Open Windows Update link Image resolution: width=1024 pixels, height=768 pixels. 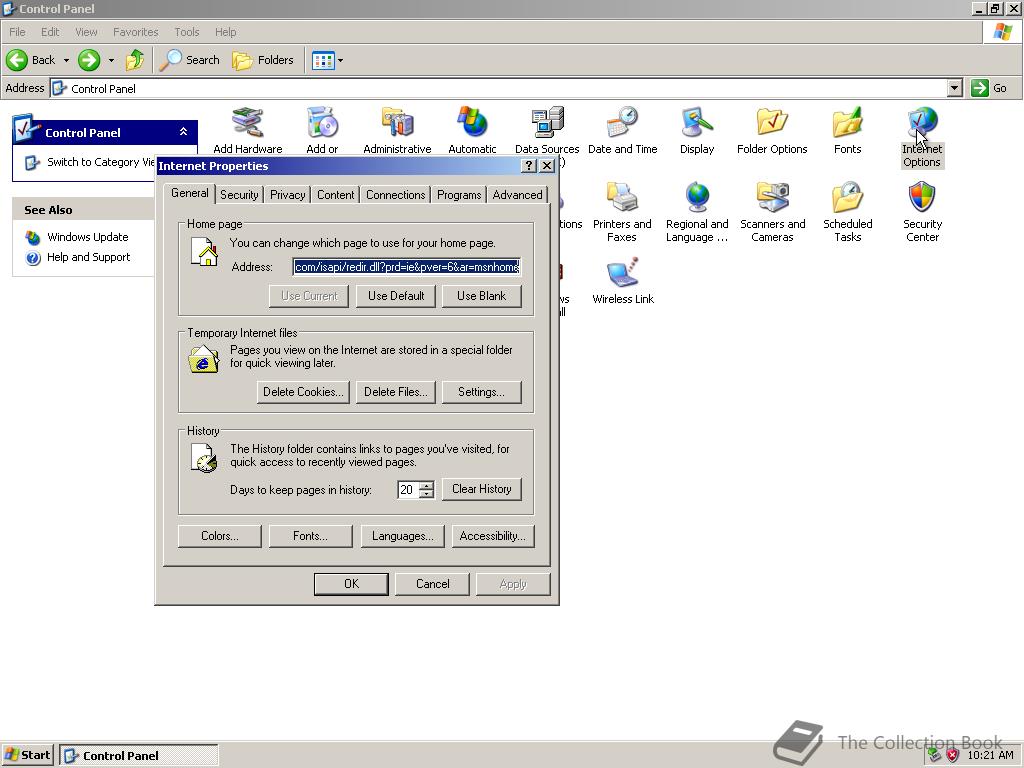(x=88, y=237)
